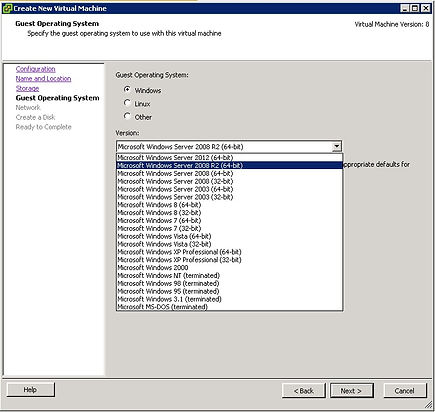
Task: Click the Version combo box field
Action: (229, 147)
